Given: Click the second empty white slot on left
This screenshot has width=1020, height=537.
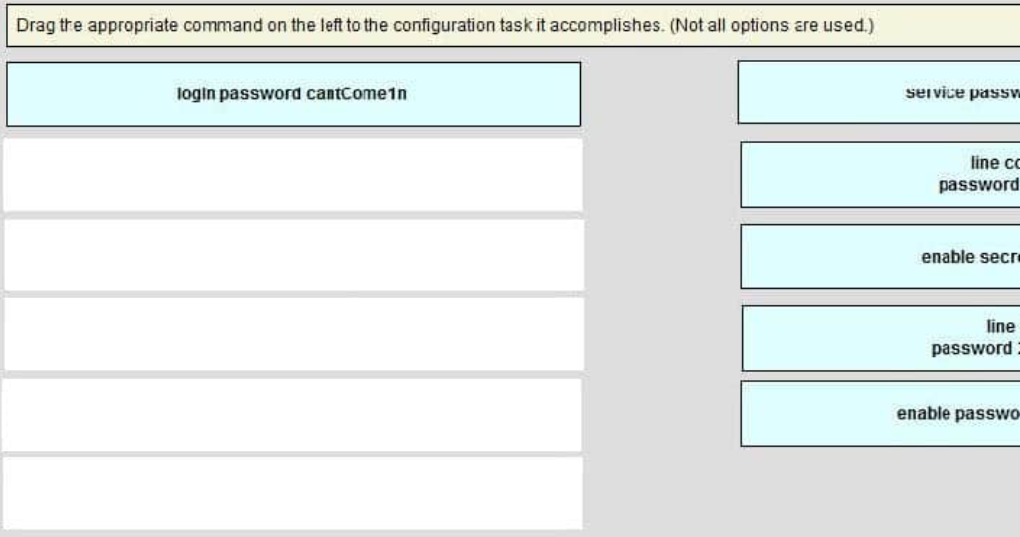Looking at the screenshot, I should (294, 255).
